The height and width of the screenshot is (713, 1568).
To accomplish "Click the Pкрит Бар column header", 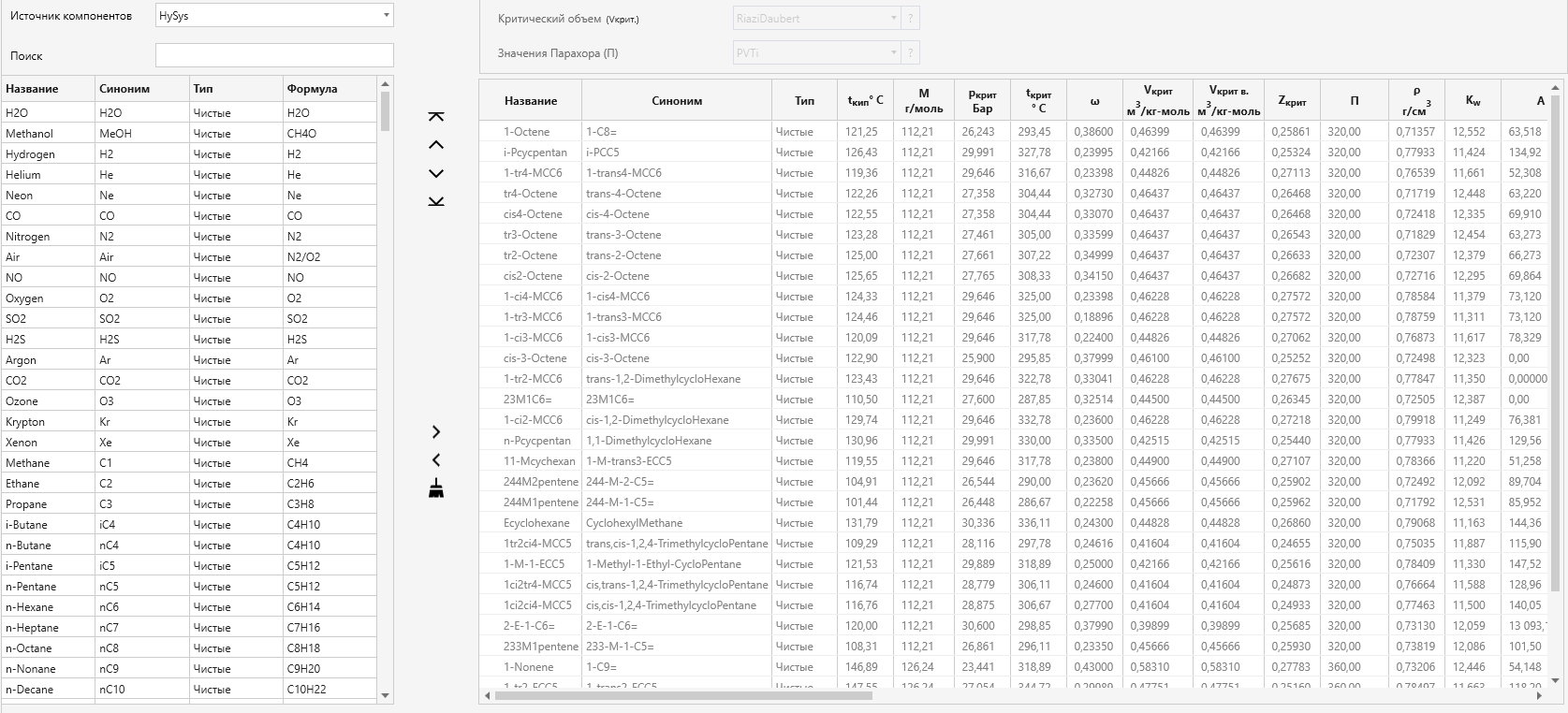I will tap(982, 101).
